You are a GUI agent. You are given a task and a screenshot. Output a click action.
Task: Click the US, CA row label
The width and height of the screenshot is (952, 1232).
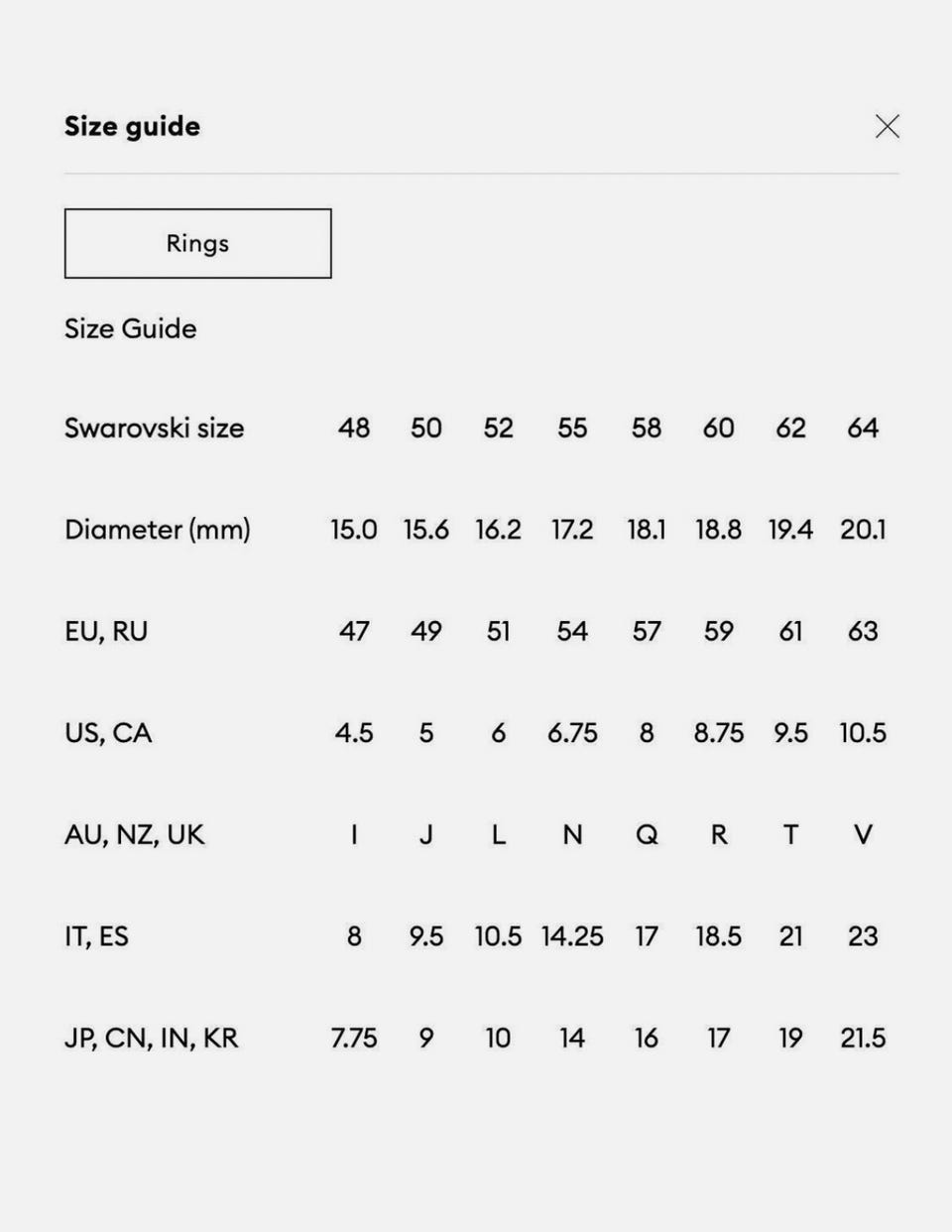[x=108, y=733]
